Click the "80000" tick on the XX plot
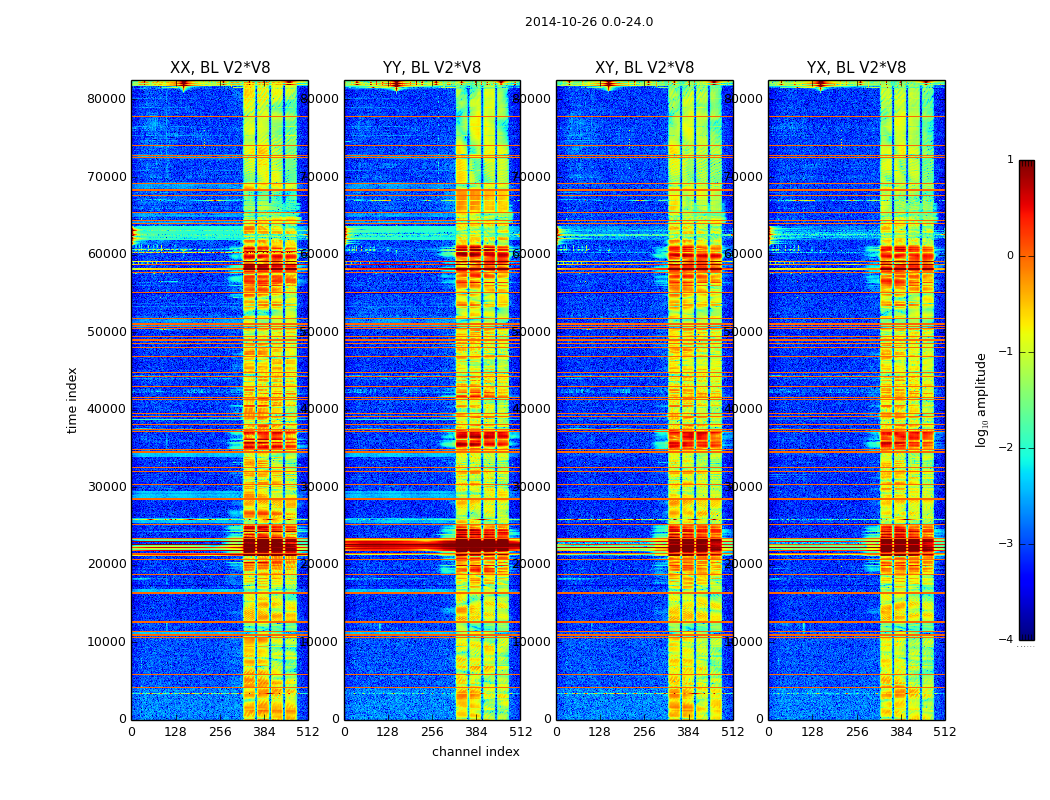This screenshot has height=800, width=1050. [x=106, y=98]
